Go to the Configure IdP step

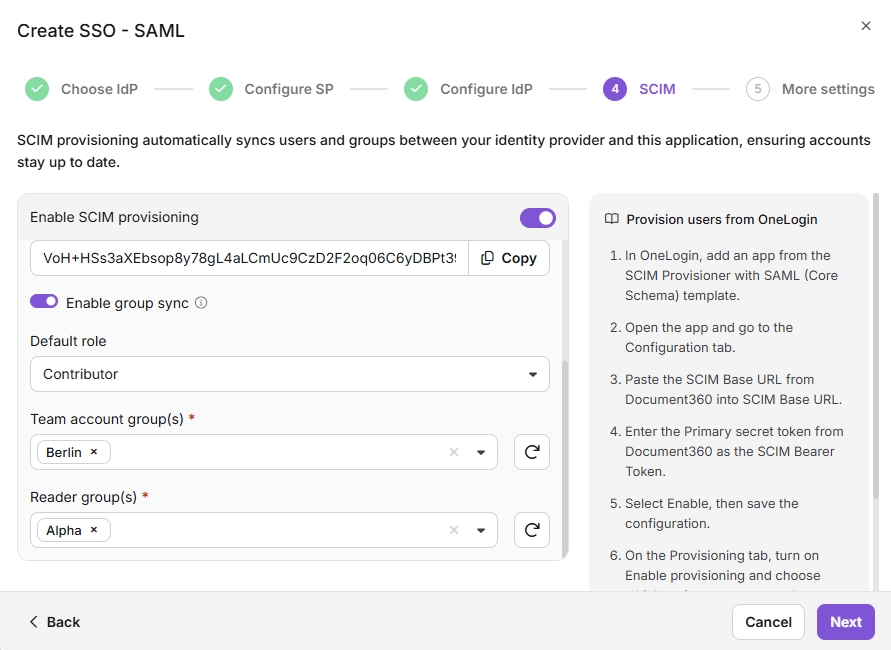[486, 89]
